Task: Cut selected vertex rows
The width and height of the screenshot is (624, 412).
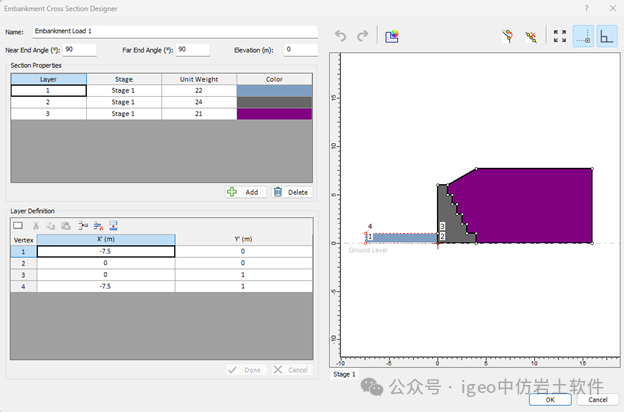Action: click(36, 226)
